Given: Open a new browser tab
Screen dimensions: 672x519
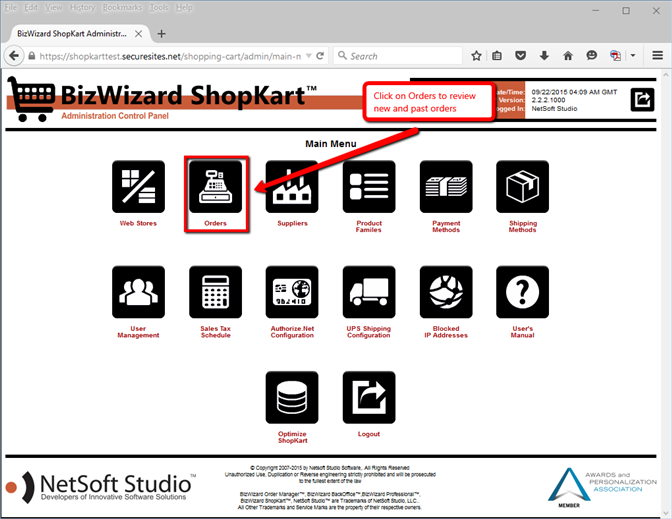Looking at the screenshot, I should [x=162, y=33].
